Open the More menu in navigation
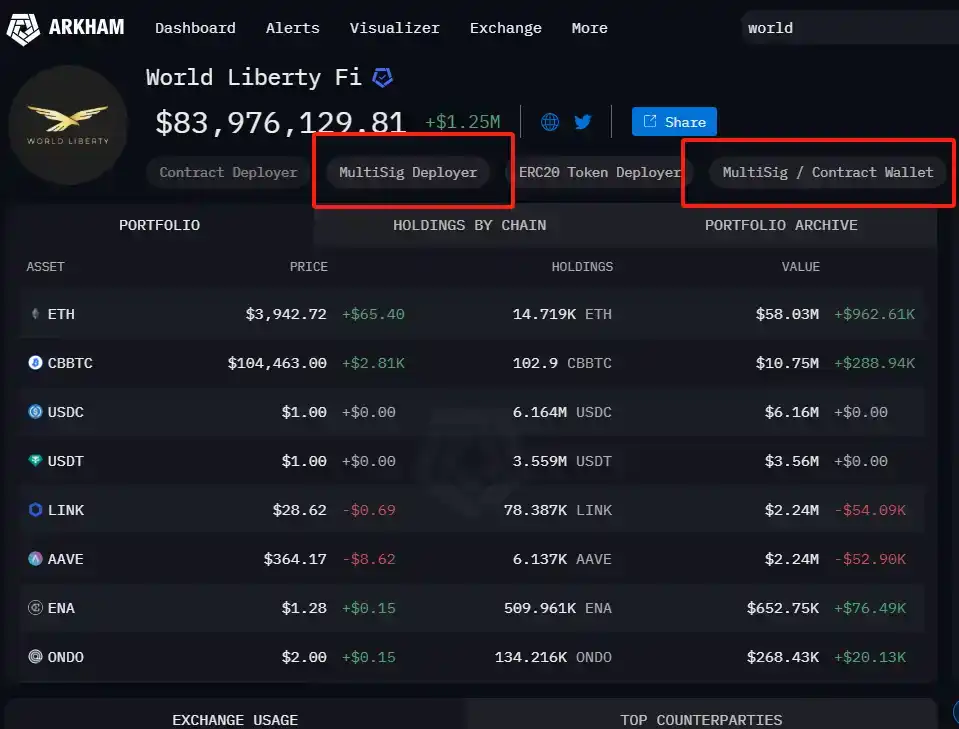Viewport: 959px width, 729px height. click(589, 28)
